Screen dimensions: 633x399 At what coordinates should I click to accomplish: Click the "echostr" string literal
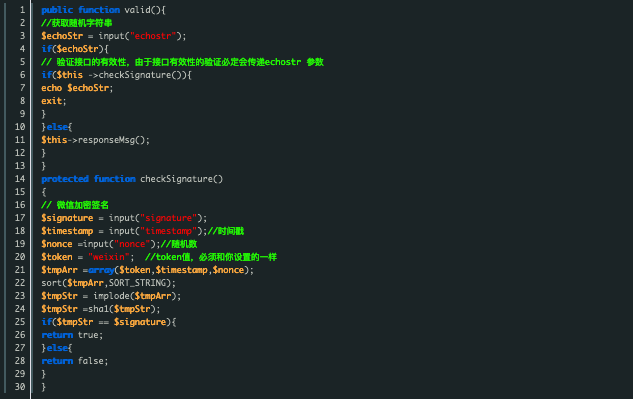point(153,36)
